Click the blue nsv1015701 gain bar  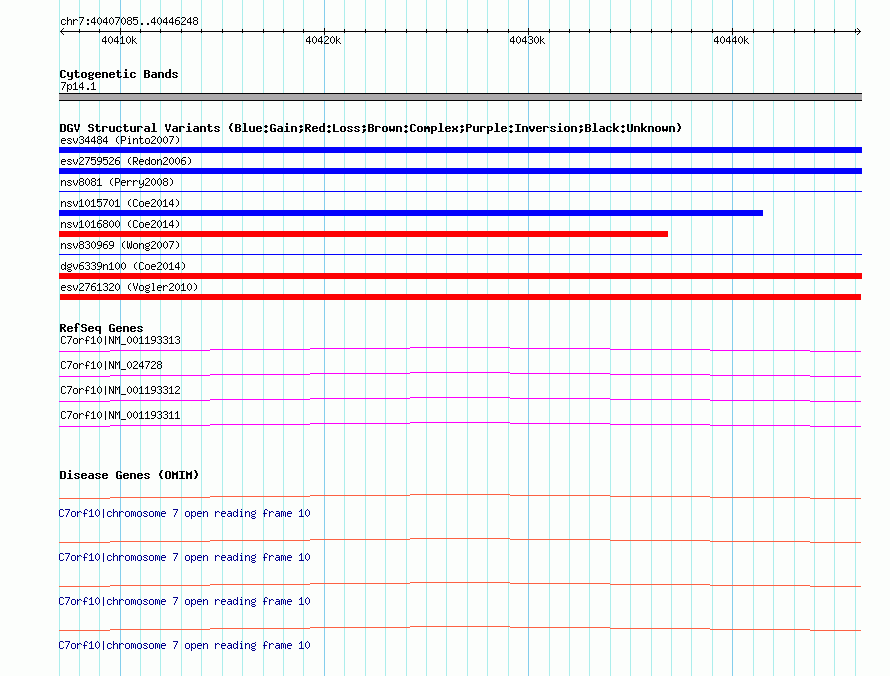point(411,213)
